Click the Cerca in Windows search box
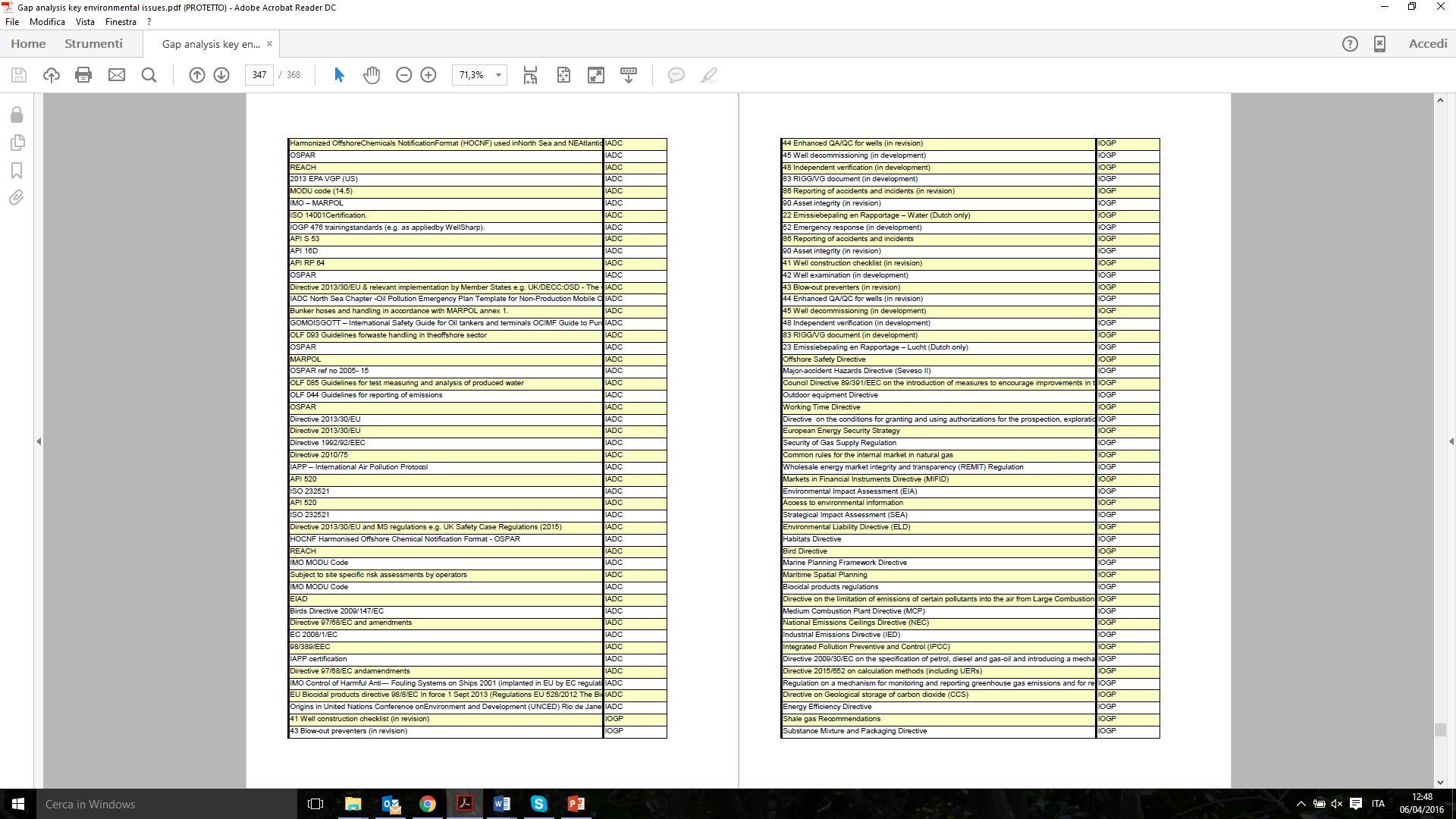The image size is (1456, 819). [166, 804]
